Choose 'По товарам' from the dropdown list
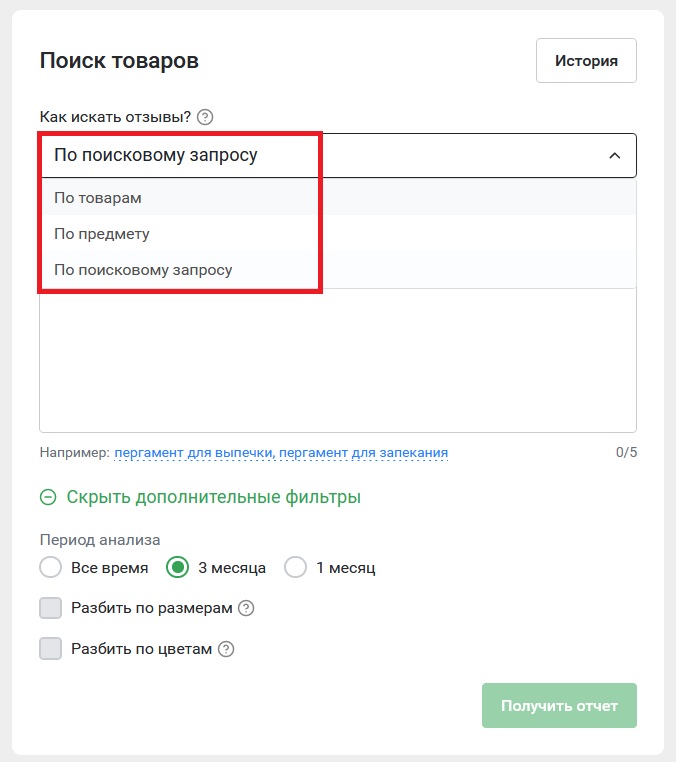 click(x=338, y=198)
